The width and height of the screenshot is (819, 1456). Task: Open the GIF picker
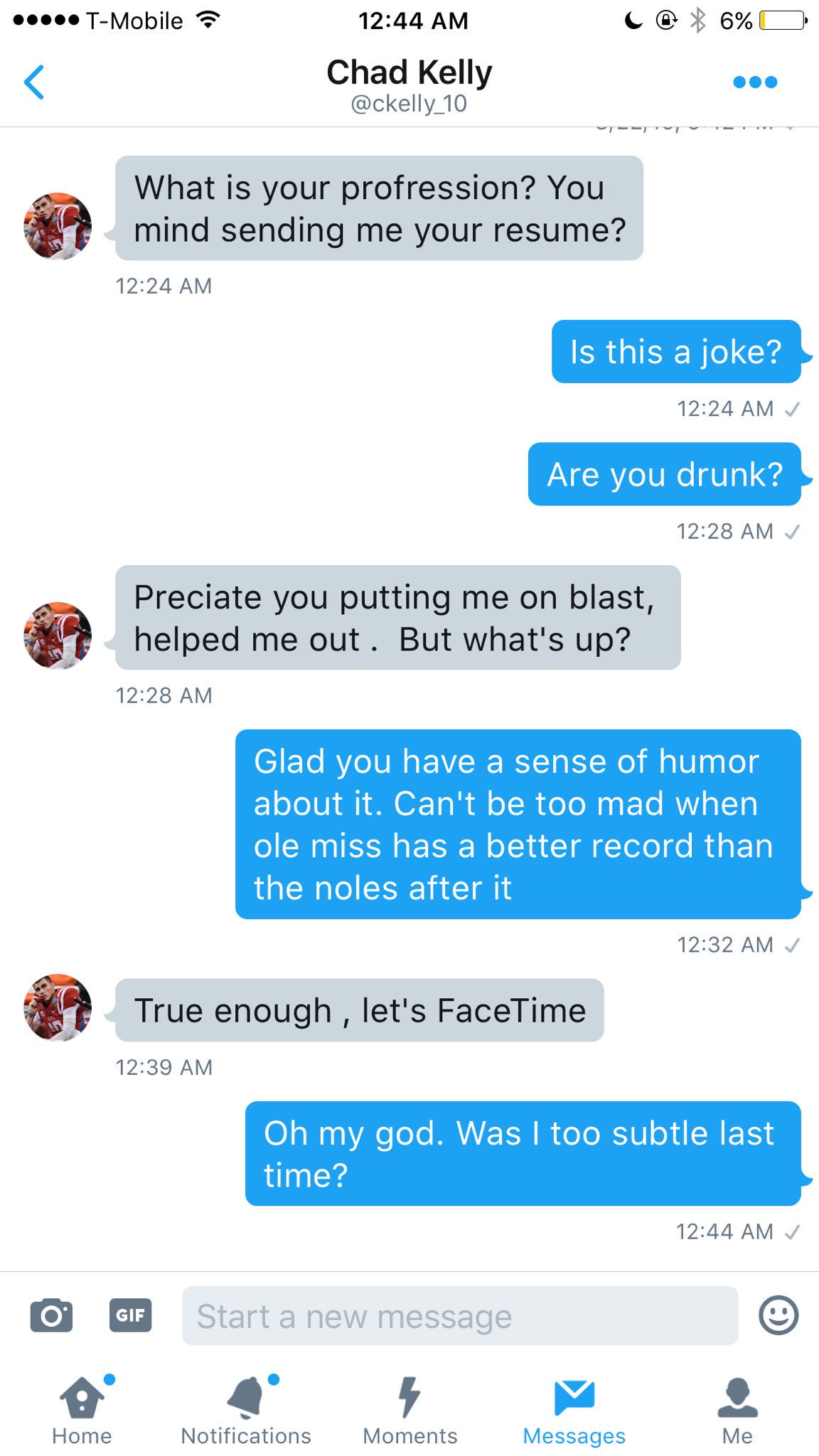[x=130, y=1315]
